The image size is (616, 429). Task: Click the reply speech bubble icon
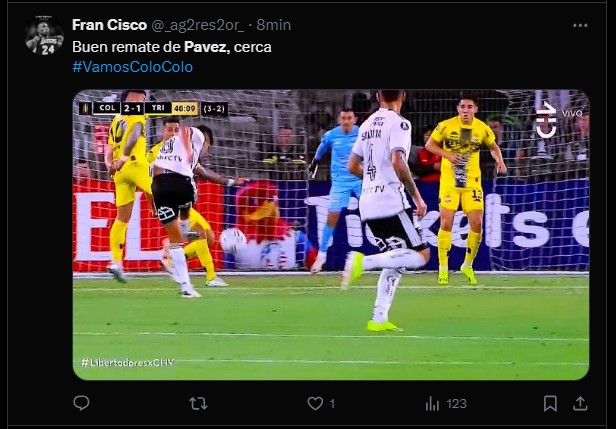(81, 403)
